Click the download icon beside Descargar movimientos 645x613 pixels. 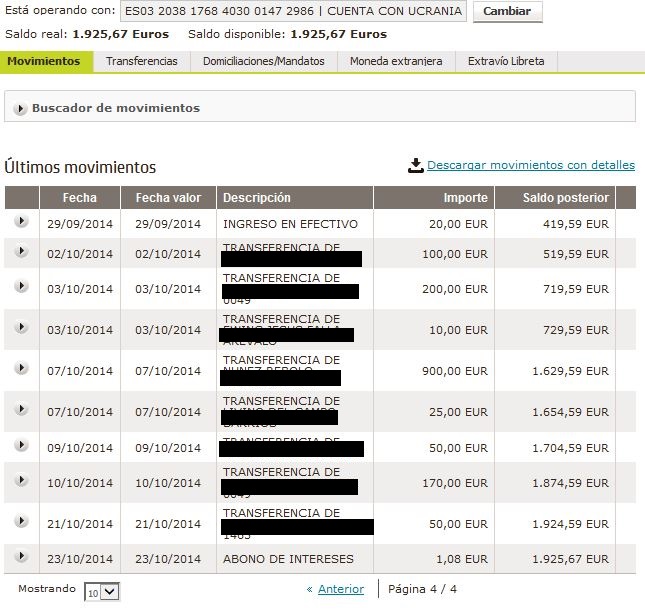tap(416, 166)
